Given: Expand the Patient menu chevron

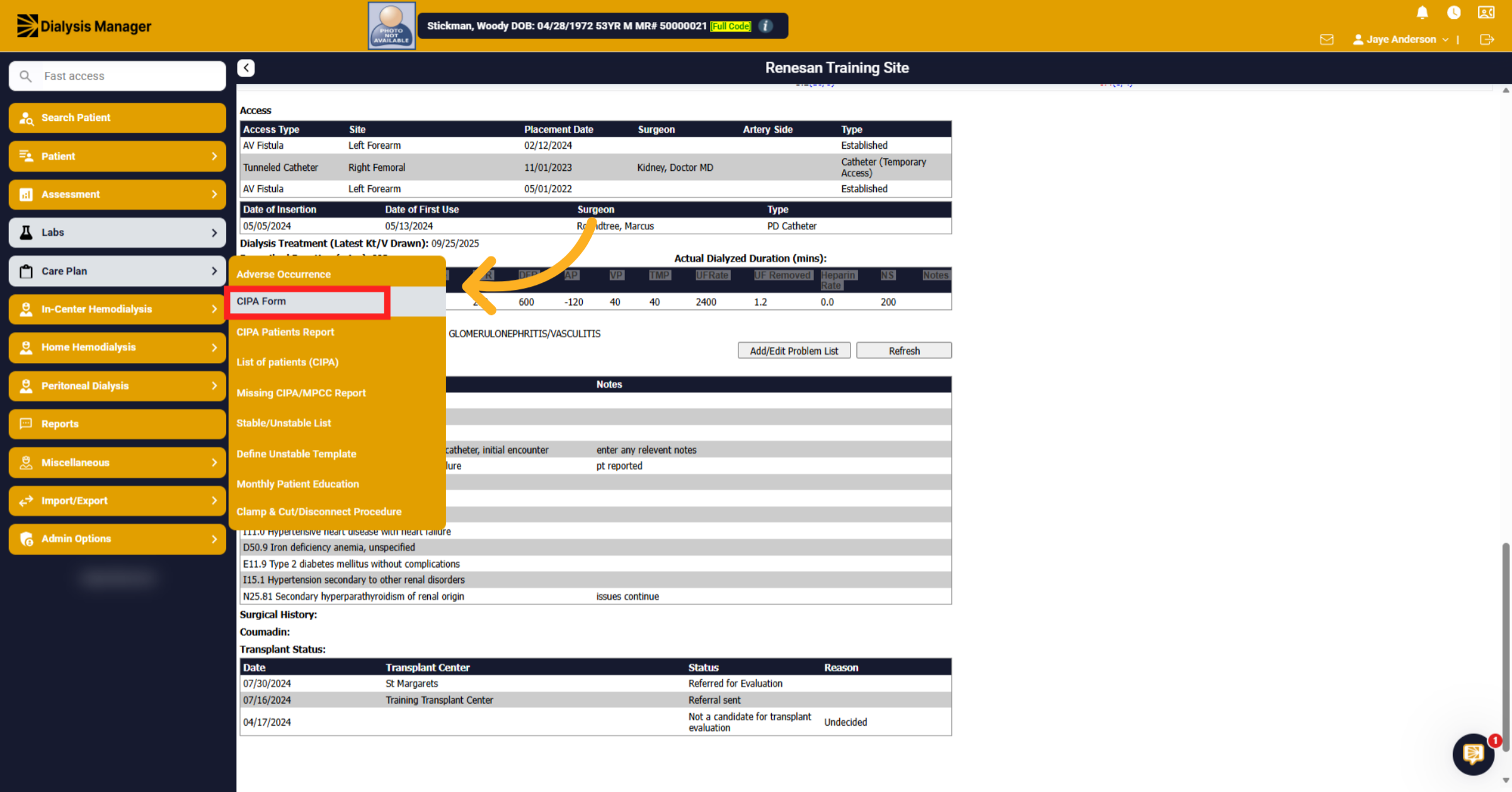Looking at the screenshot, I should point(214,156).
